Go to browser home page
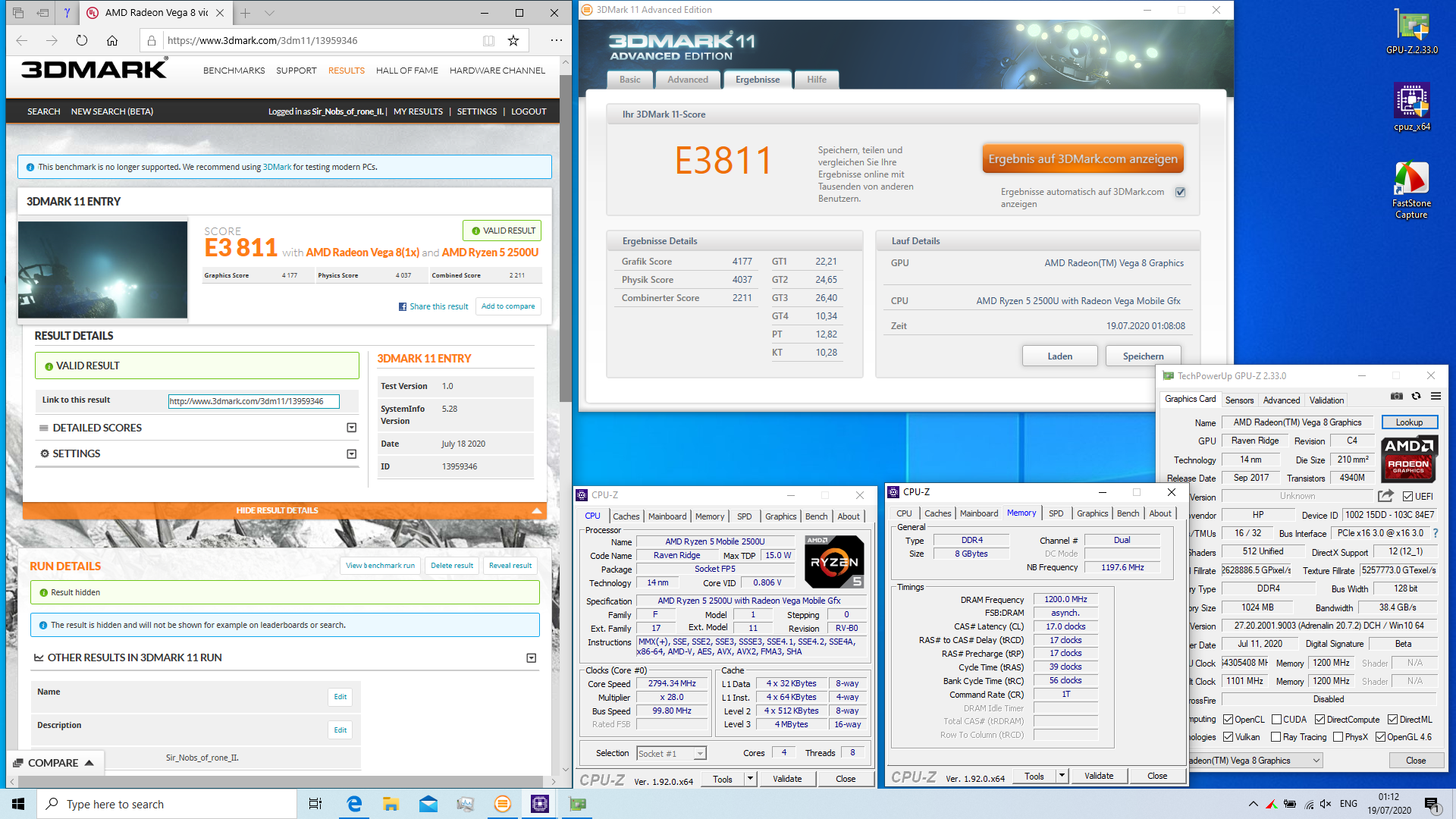Image resolution: width=1456 pixels, height=819 pixels. [112, 40]
